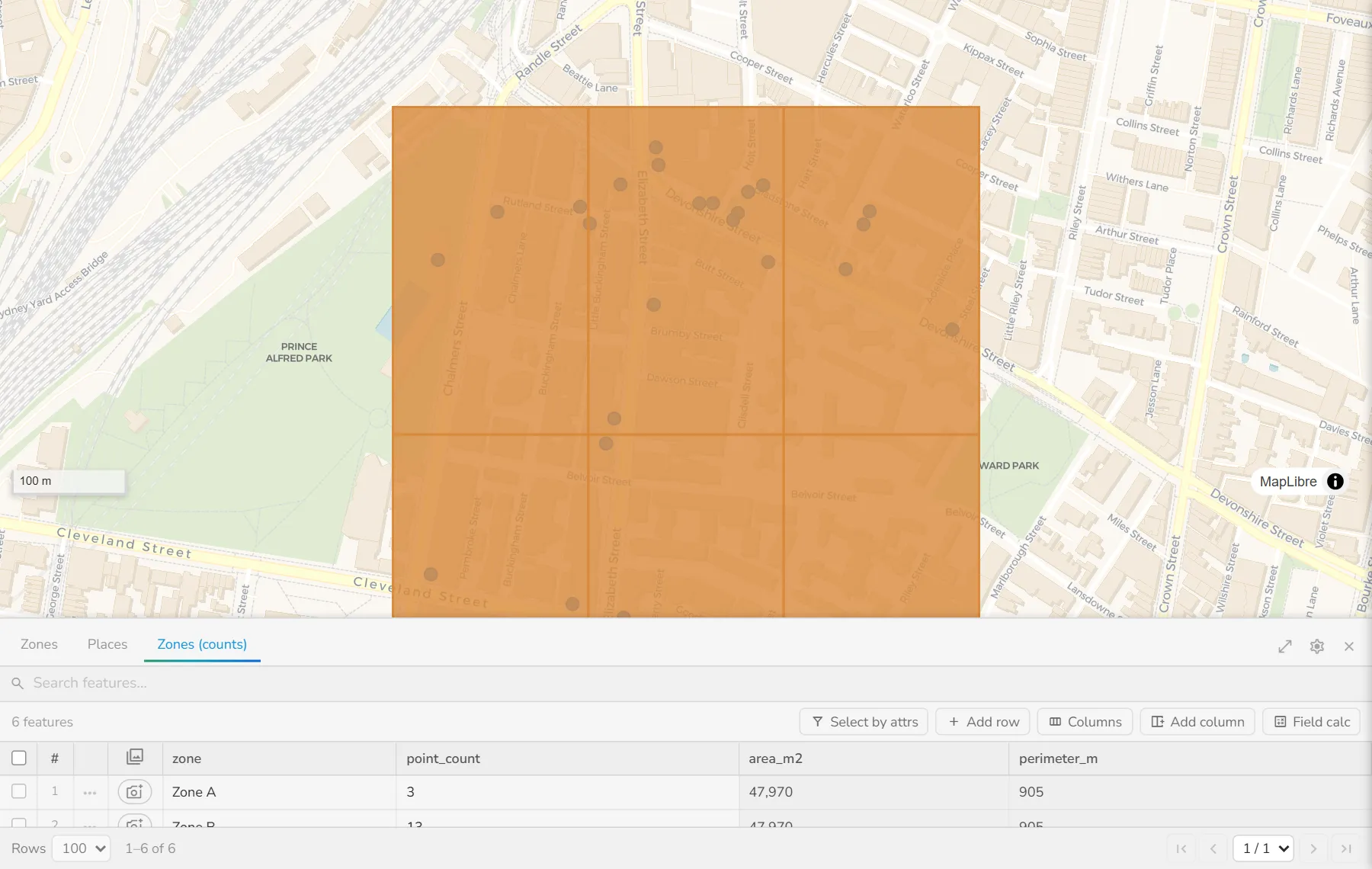Sort by the zone column header
1372x869 pixels.
click(x=279, y=758)
